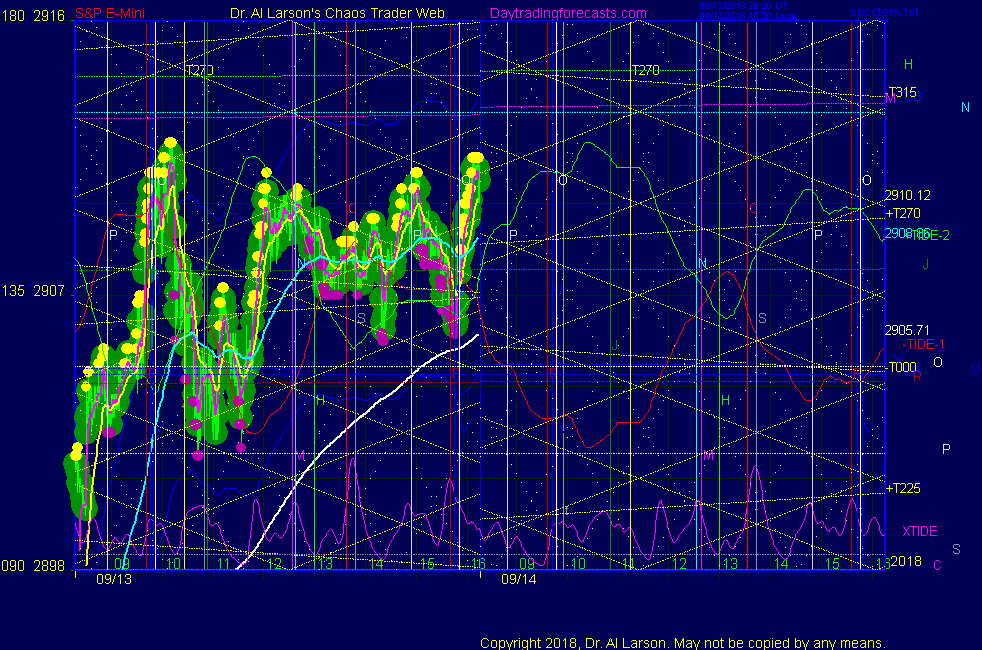
Task: Click the T000 level label
Action: [x=902, y=368]
